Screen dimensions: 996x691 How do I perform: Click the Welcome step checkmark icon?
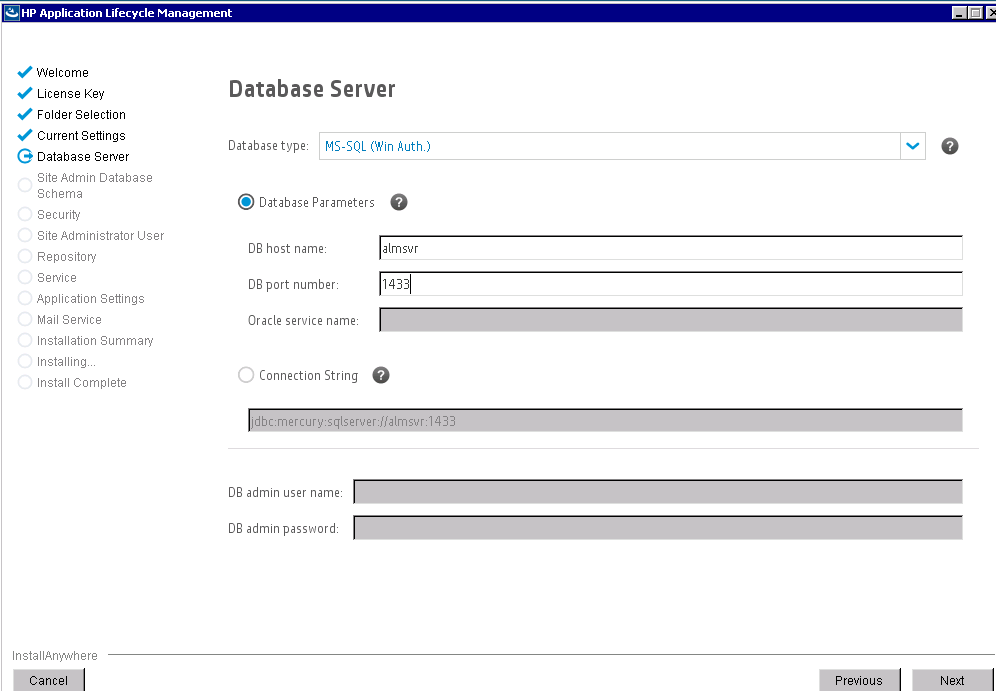25,72
